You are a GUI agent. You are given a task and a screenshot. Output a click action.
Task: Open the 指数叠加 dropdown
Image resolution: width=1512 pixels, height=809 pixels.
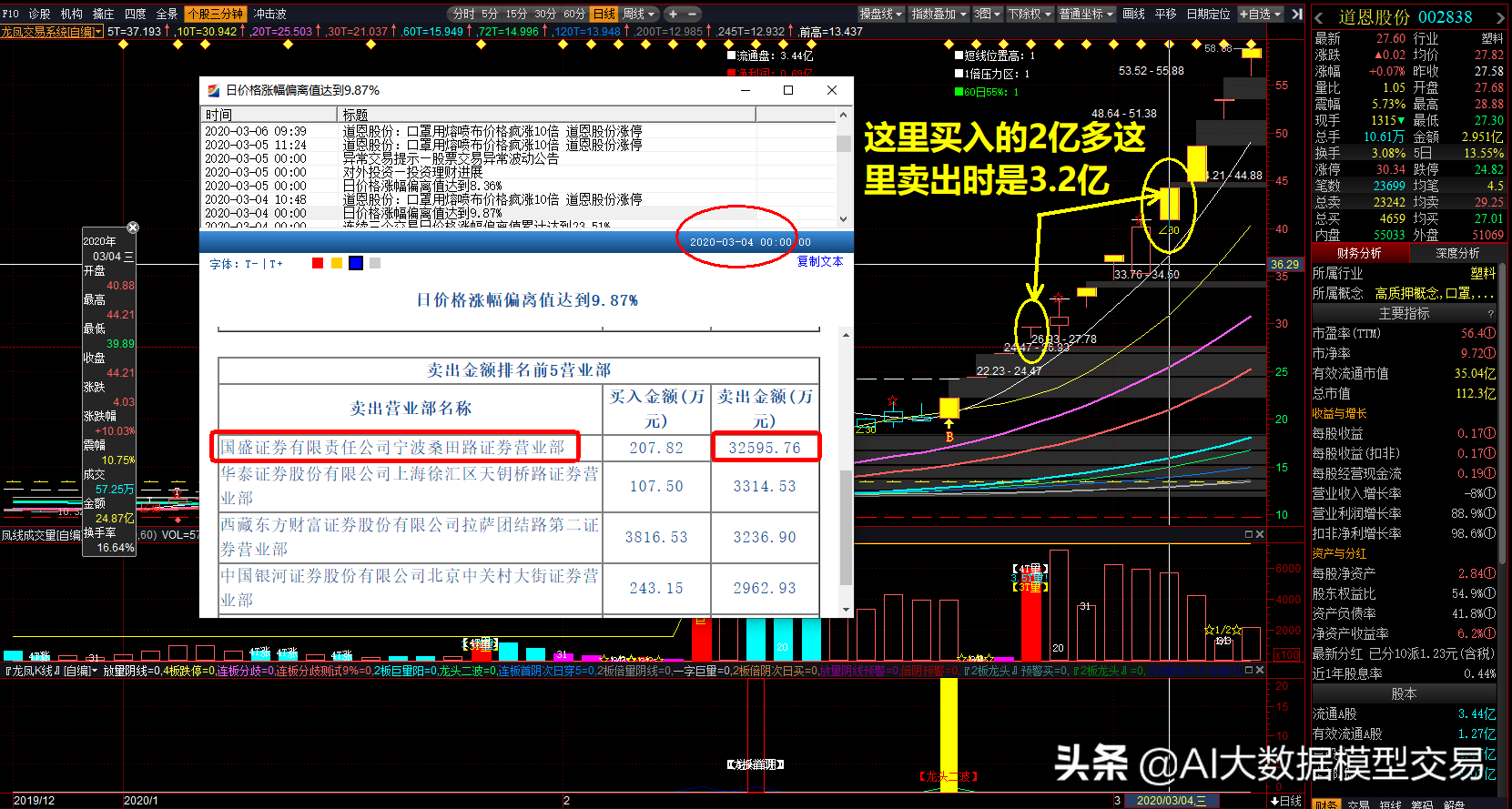[x=939, y=14]
